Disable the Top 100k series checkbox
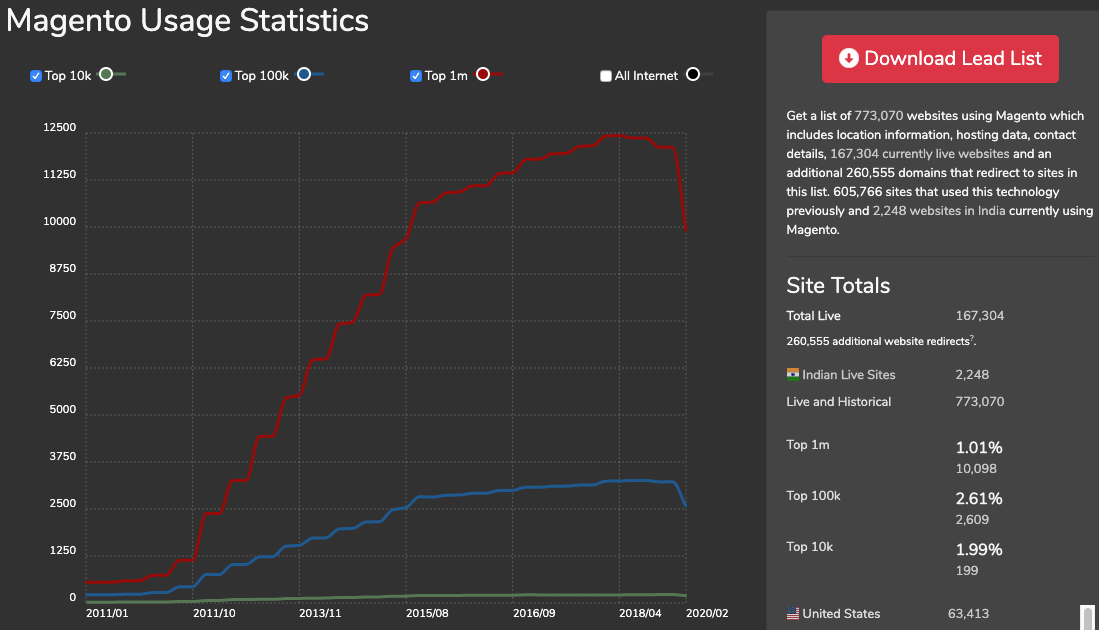The height and width of the screenshot is (630, 1099). [226, 76]
